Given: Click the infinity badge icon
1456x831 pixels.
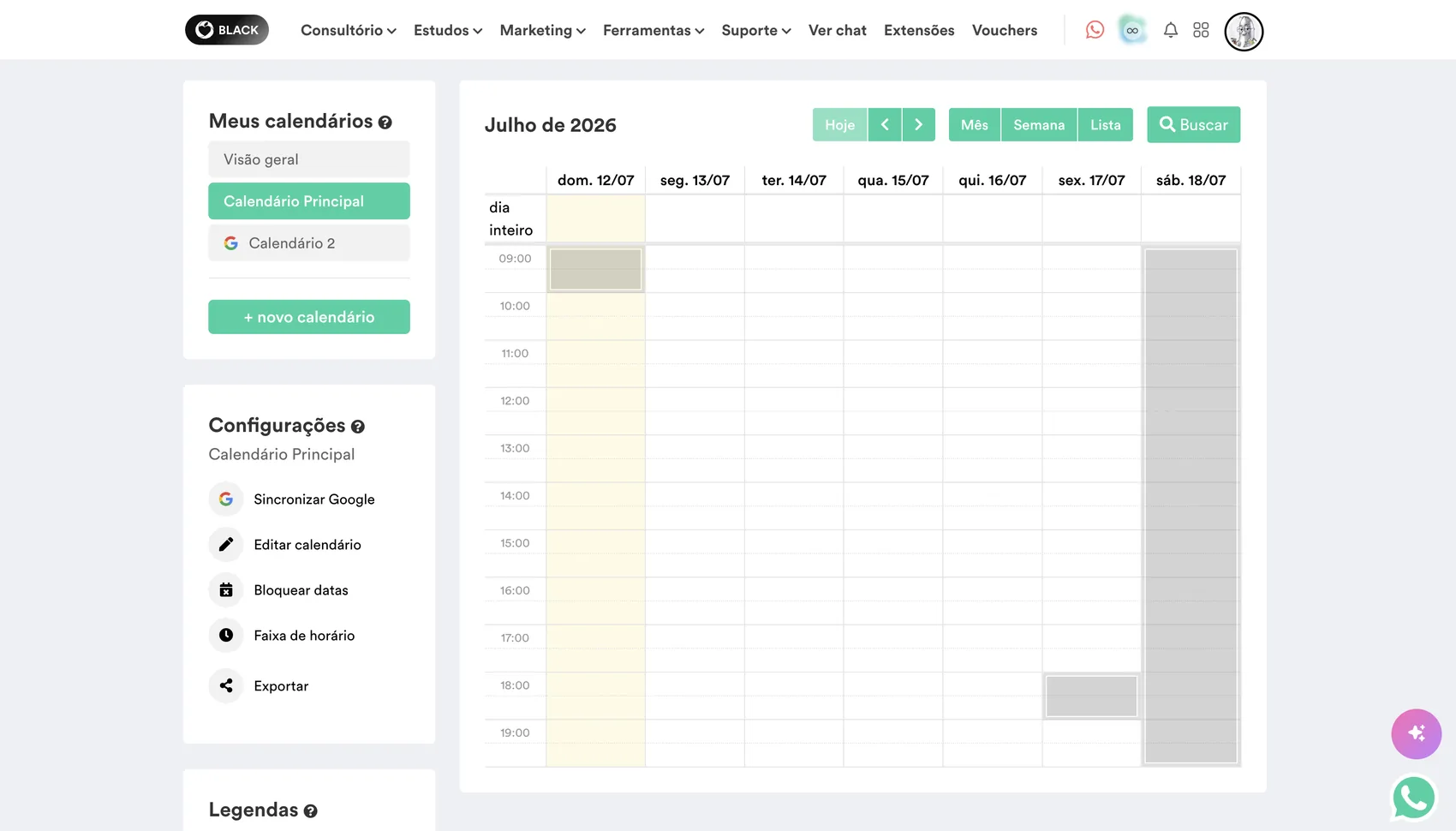Looking at the screenshot, I should [1132, 30].
